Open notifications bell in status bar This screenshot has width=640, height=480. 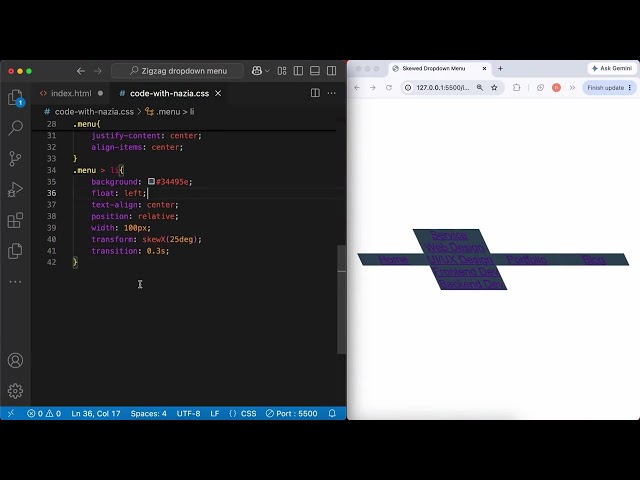coord(332,413)
